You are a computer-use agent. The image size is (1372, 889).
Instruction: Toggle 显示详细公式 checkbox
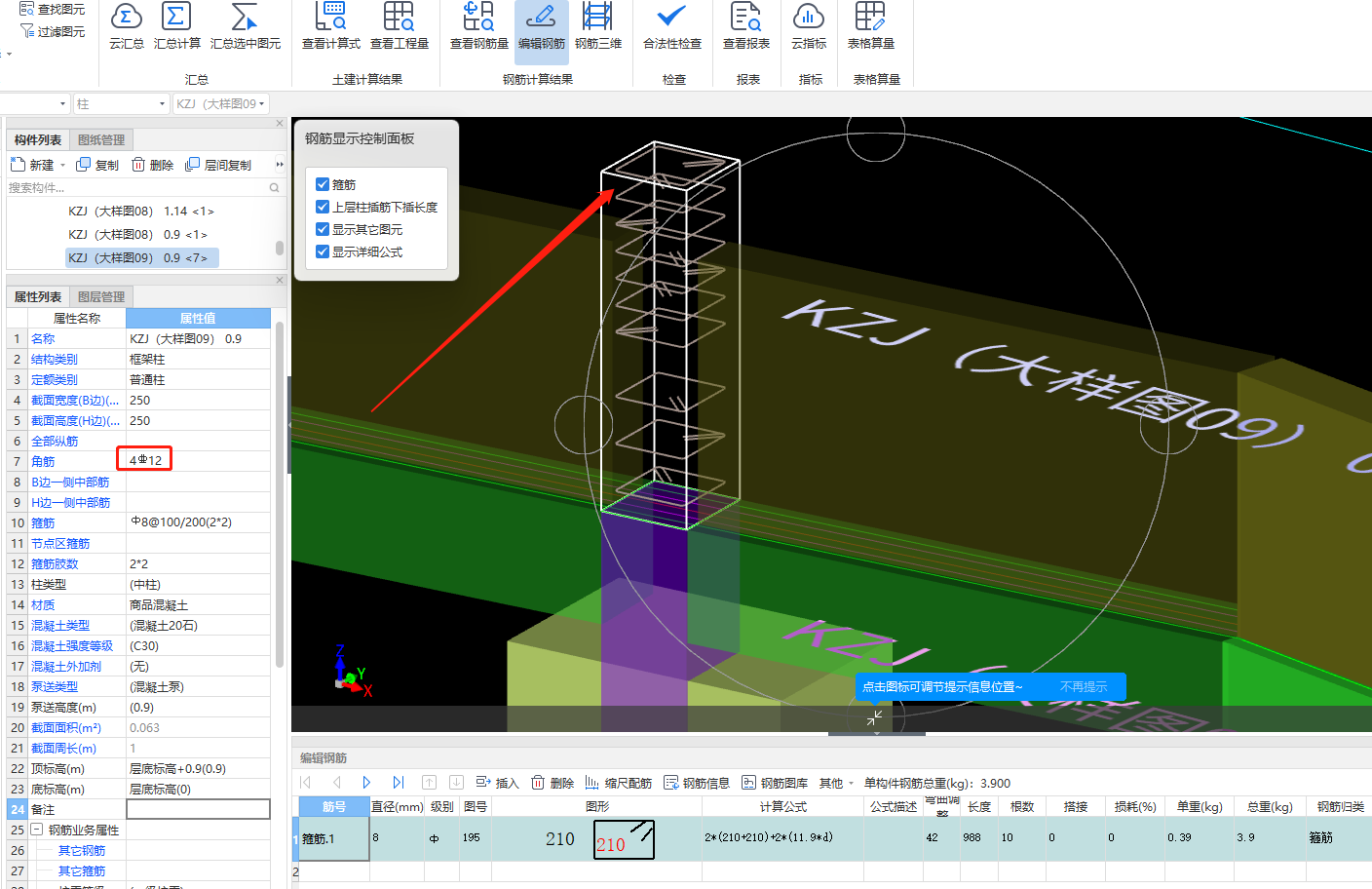pyautogui.click(x=323, y=251)
